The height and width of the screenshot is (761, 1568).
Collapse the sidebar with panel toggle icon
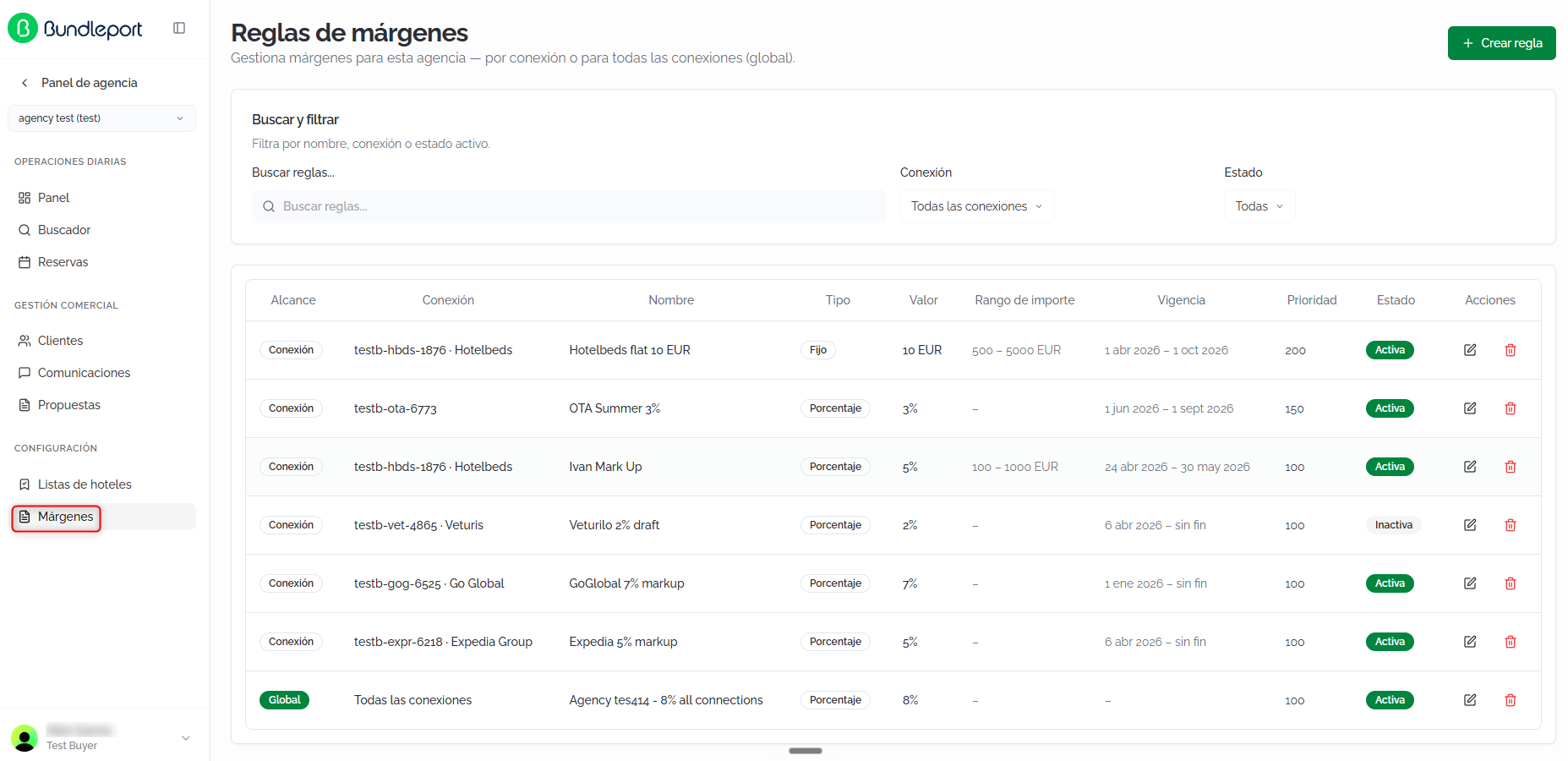coord(179,28)
